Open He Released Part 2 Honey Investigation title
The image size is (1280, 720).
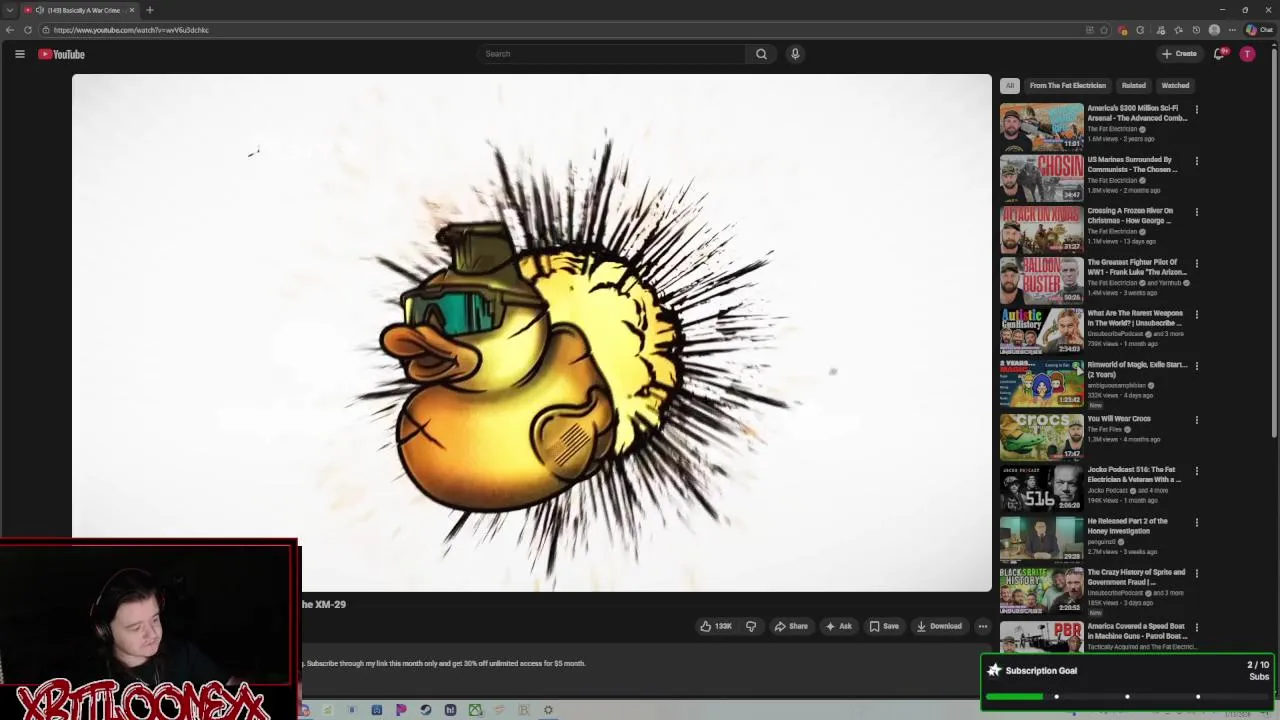[1127, 526]
